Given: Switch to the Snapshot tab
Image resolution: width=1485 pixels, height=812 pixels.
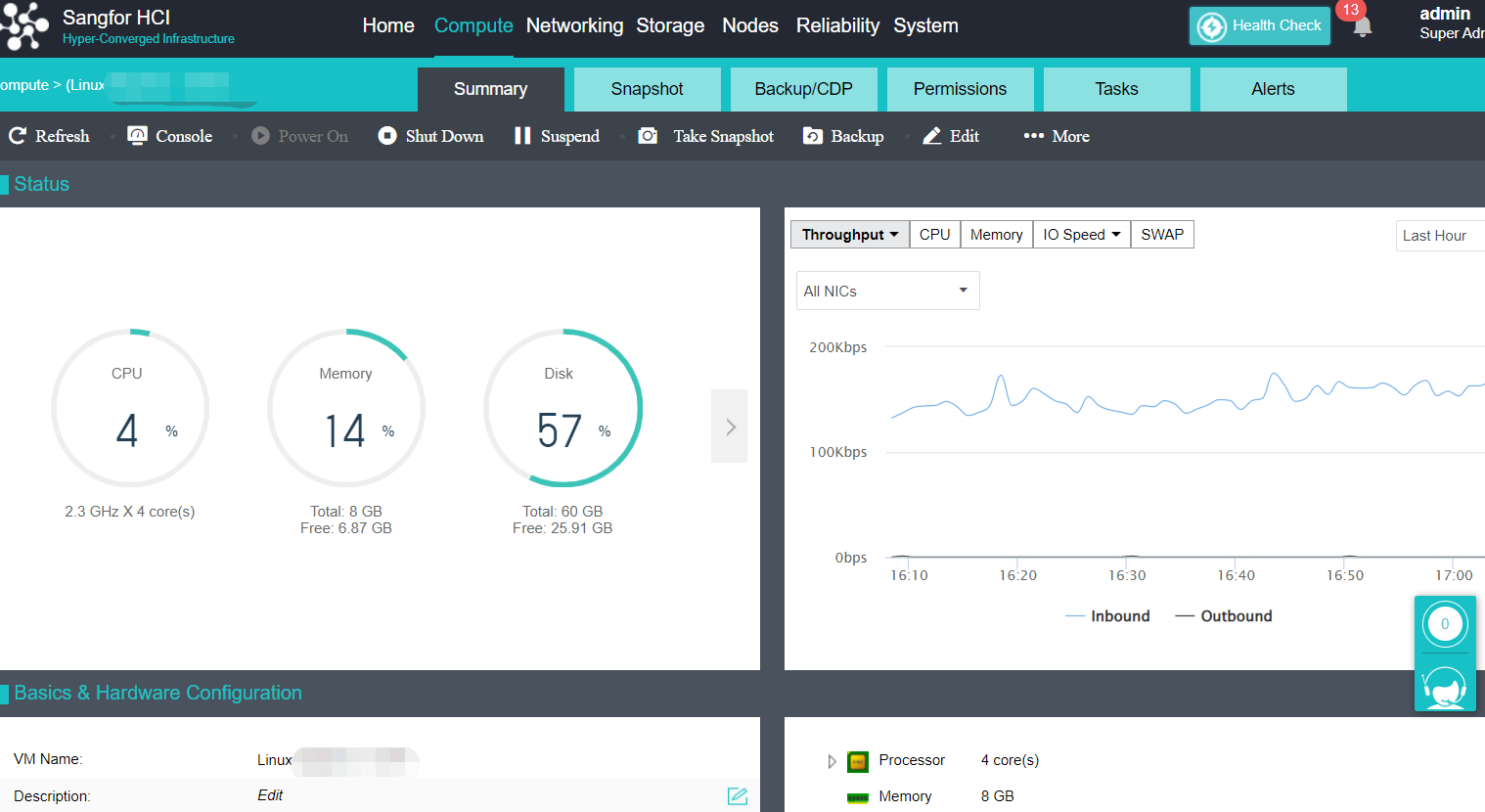Looking at the screenshot, I should pos(647,89).
